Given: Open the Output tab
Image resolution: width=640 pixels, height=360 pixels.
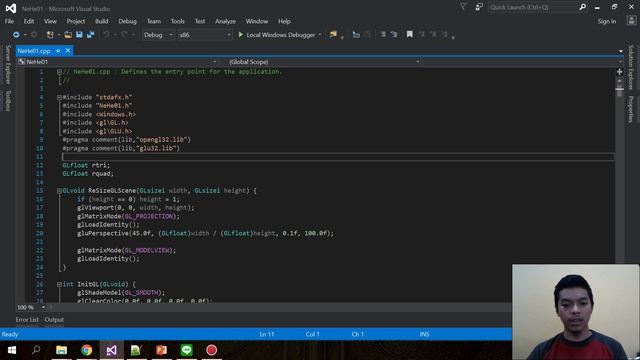Looking at the screenshot, I should (54, 320).
